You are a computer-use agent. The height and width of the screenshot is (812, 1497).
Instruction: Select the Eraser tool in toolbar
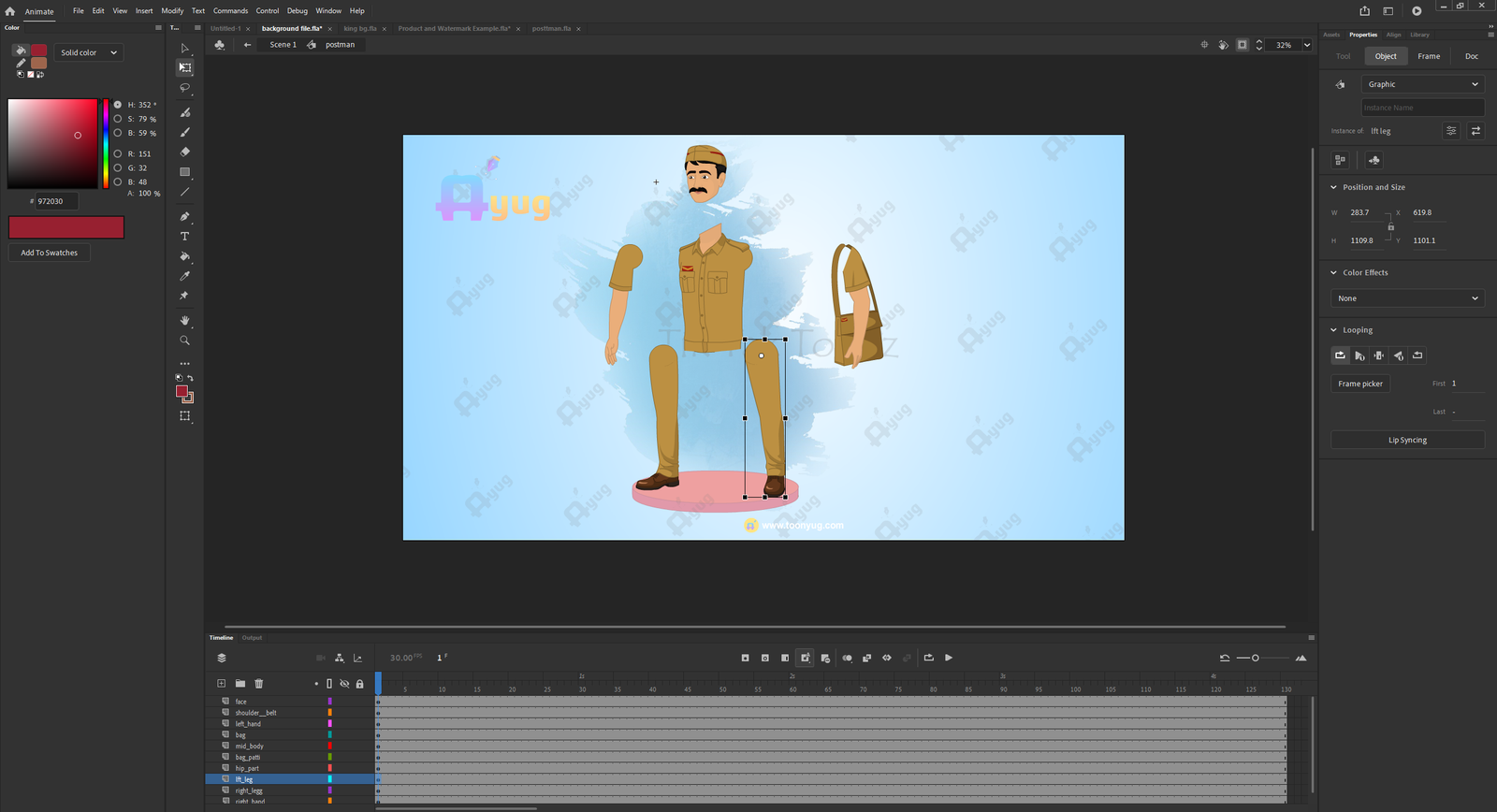coord(184,152)
